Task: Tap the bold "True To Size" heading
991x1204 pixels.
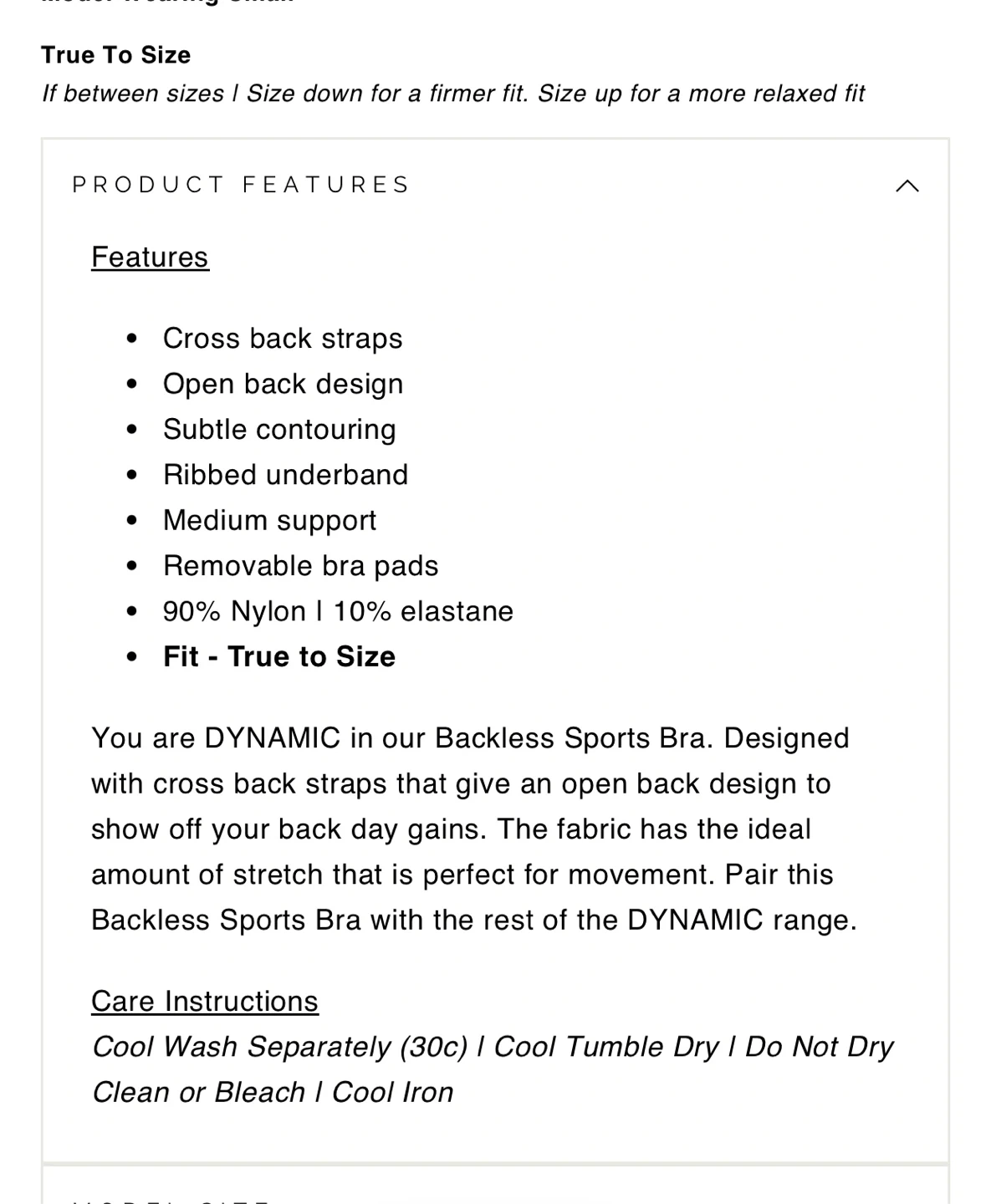Action: coord(116,55)
